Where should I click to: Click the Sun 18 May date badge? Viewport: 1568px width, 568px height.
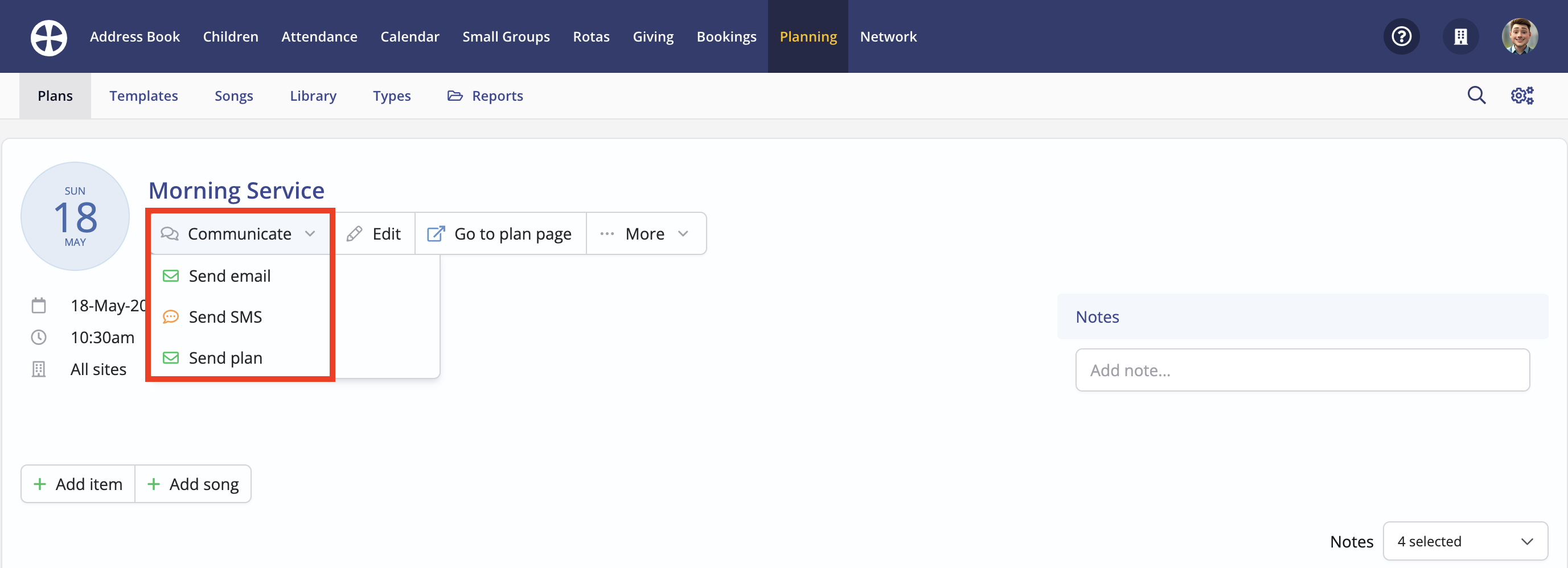[75, 216]
